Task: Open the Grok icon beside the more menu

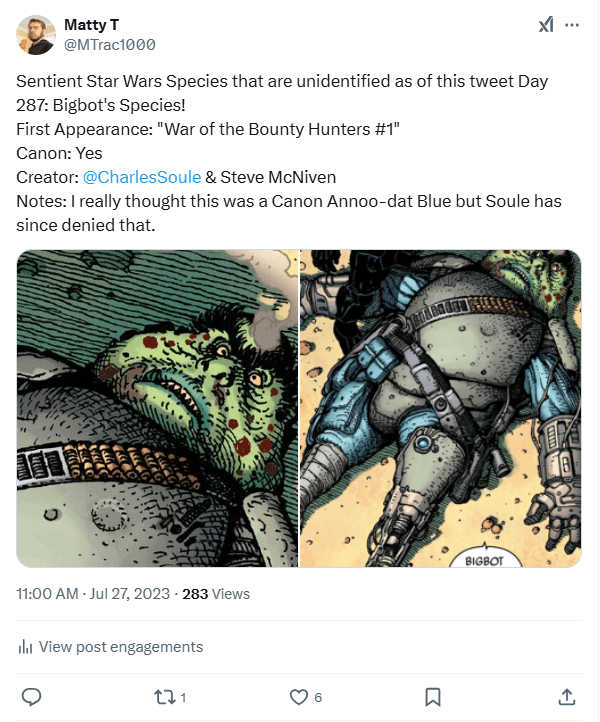Action: pyautogui.click(x=545, y=25)
